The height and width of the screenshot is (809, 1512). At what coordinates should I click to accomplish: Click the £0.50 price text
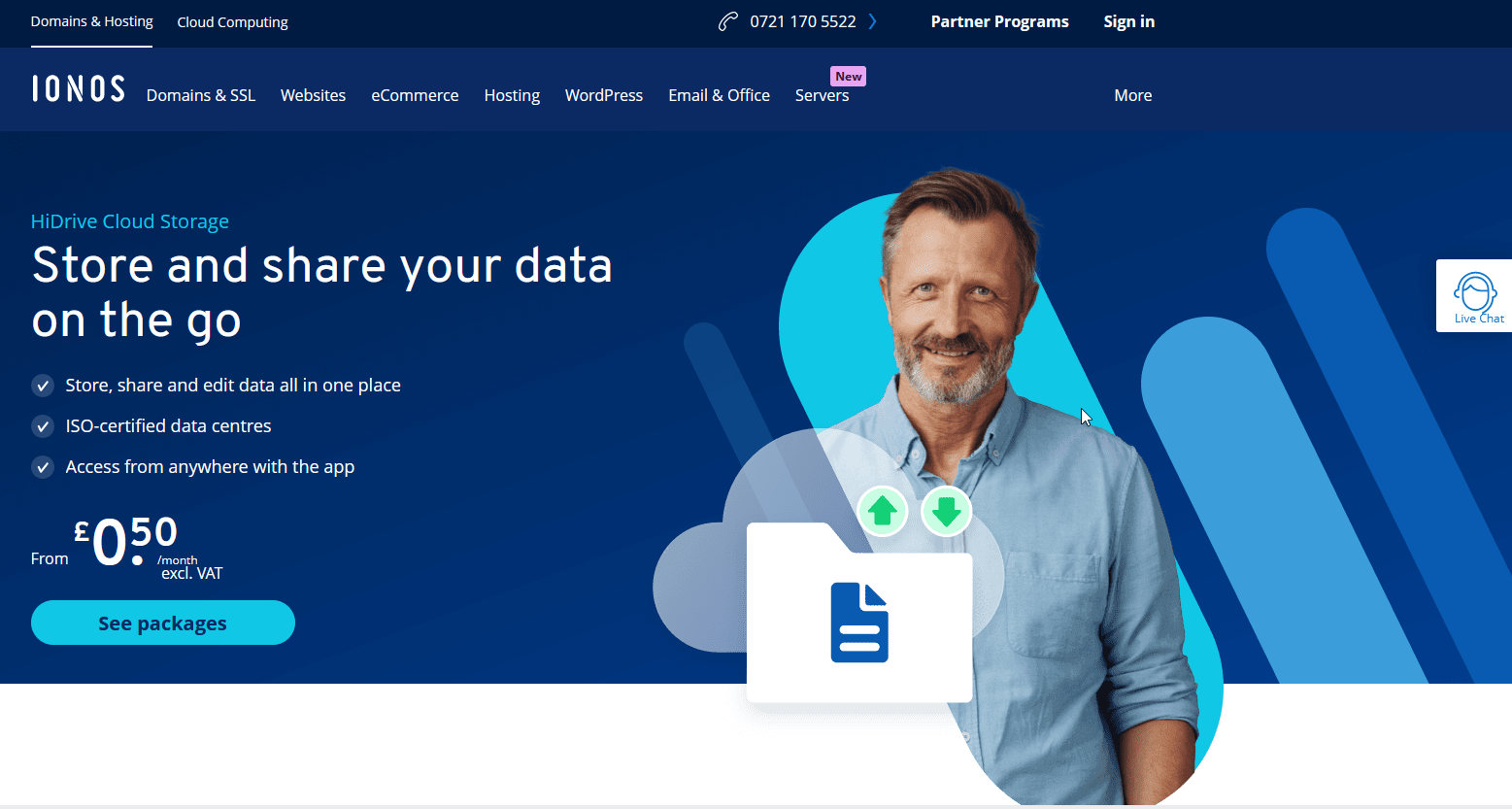click(126, 541)
